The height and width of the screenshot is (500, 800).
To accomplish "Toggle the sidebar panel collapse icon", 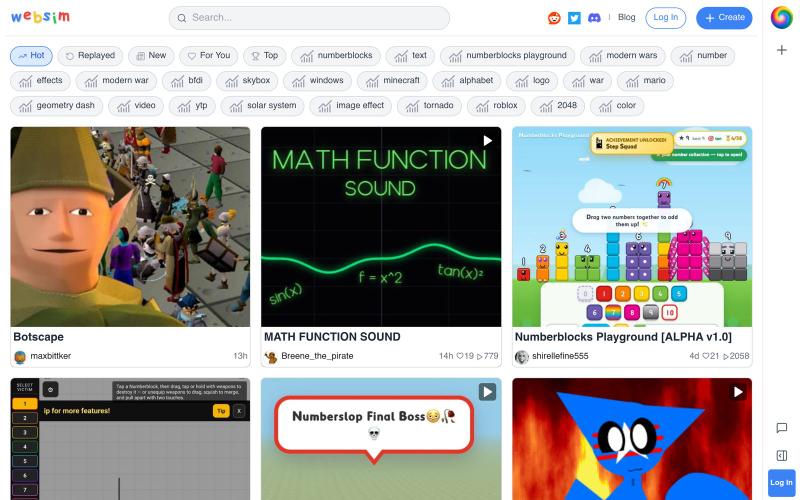I will pyautogui.click(x=781, y=455).
